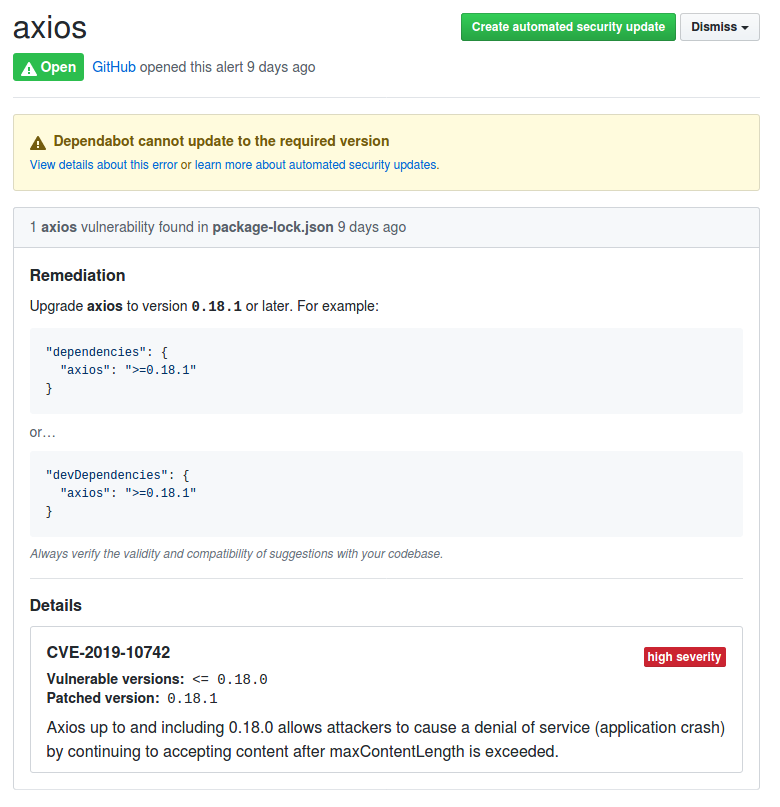Click the Details section heading
The width and height of the screenshot is (780, 807).
[56, 605]
